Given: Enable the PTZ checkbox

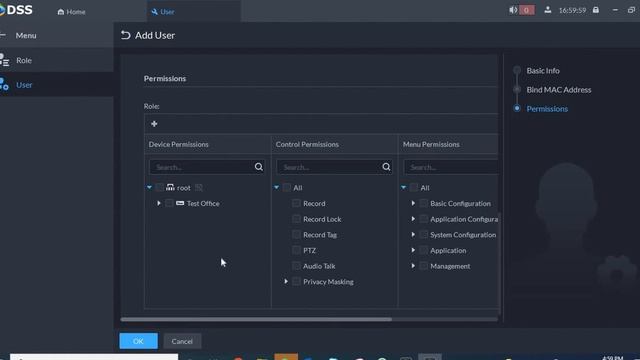Looking at the screenshot, I should [297, 250].
